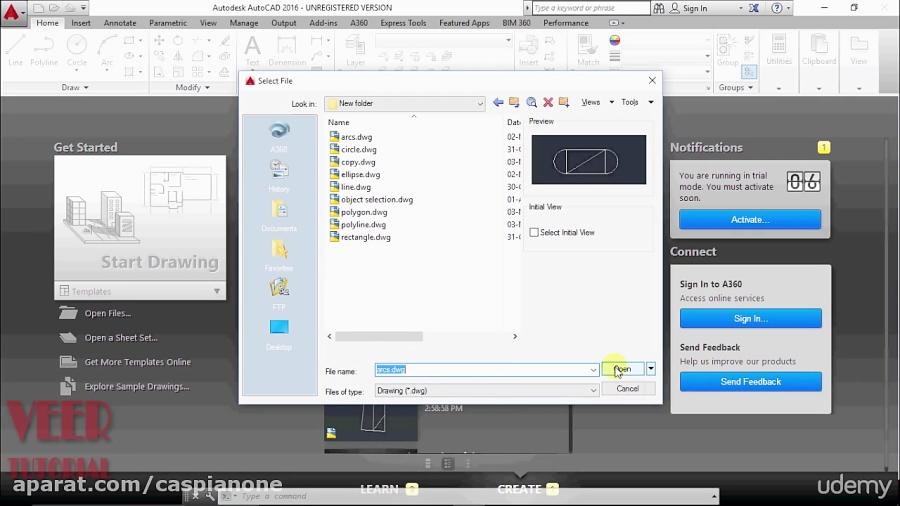Select the Arc tool
The width and height of the screenshot is (900, 506).
point(107,50)
